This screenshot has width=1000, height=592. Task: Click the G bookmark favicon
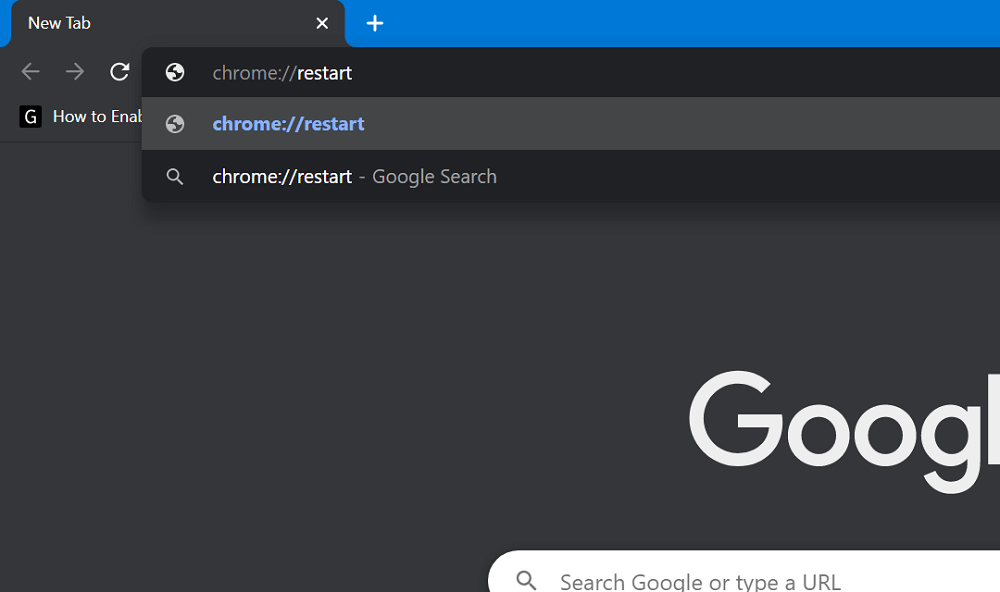pos(30,117)
